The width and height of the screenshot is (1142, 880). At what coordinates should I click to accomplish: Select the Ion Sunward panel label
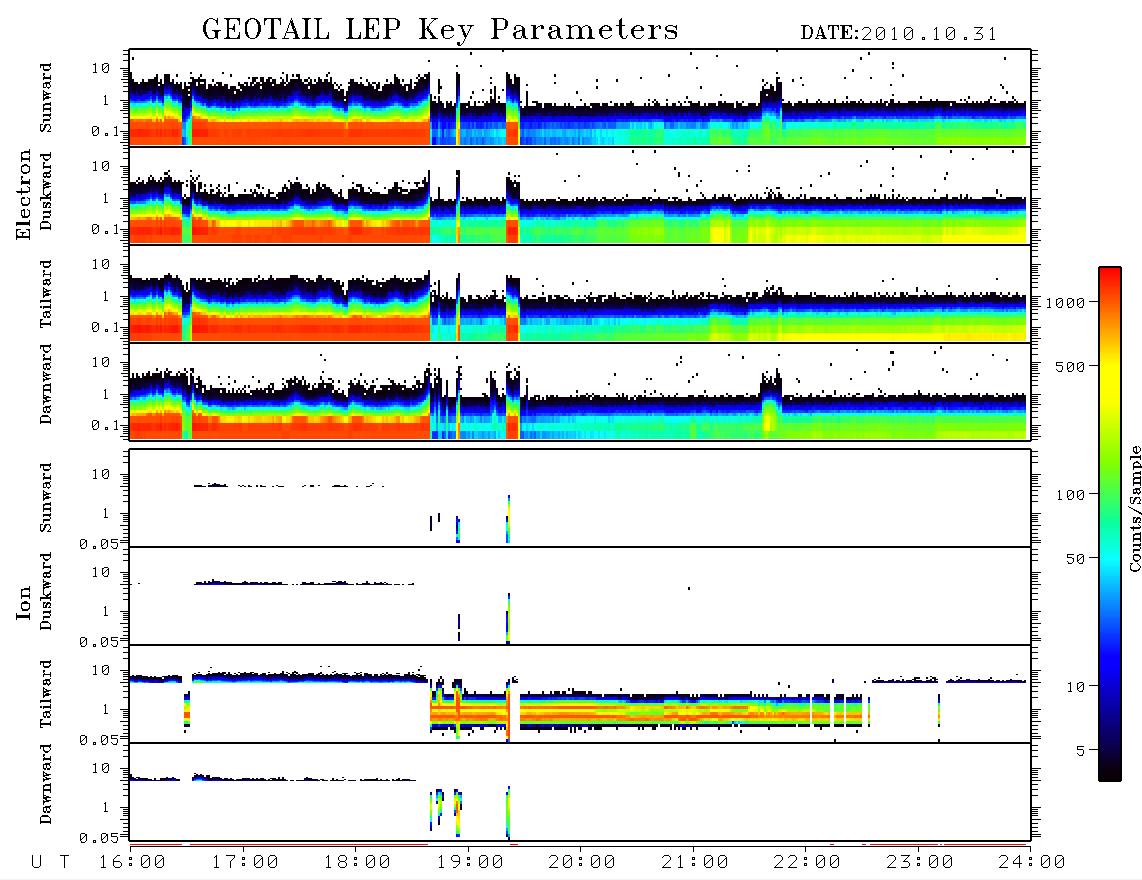tap(46, 498)
